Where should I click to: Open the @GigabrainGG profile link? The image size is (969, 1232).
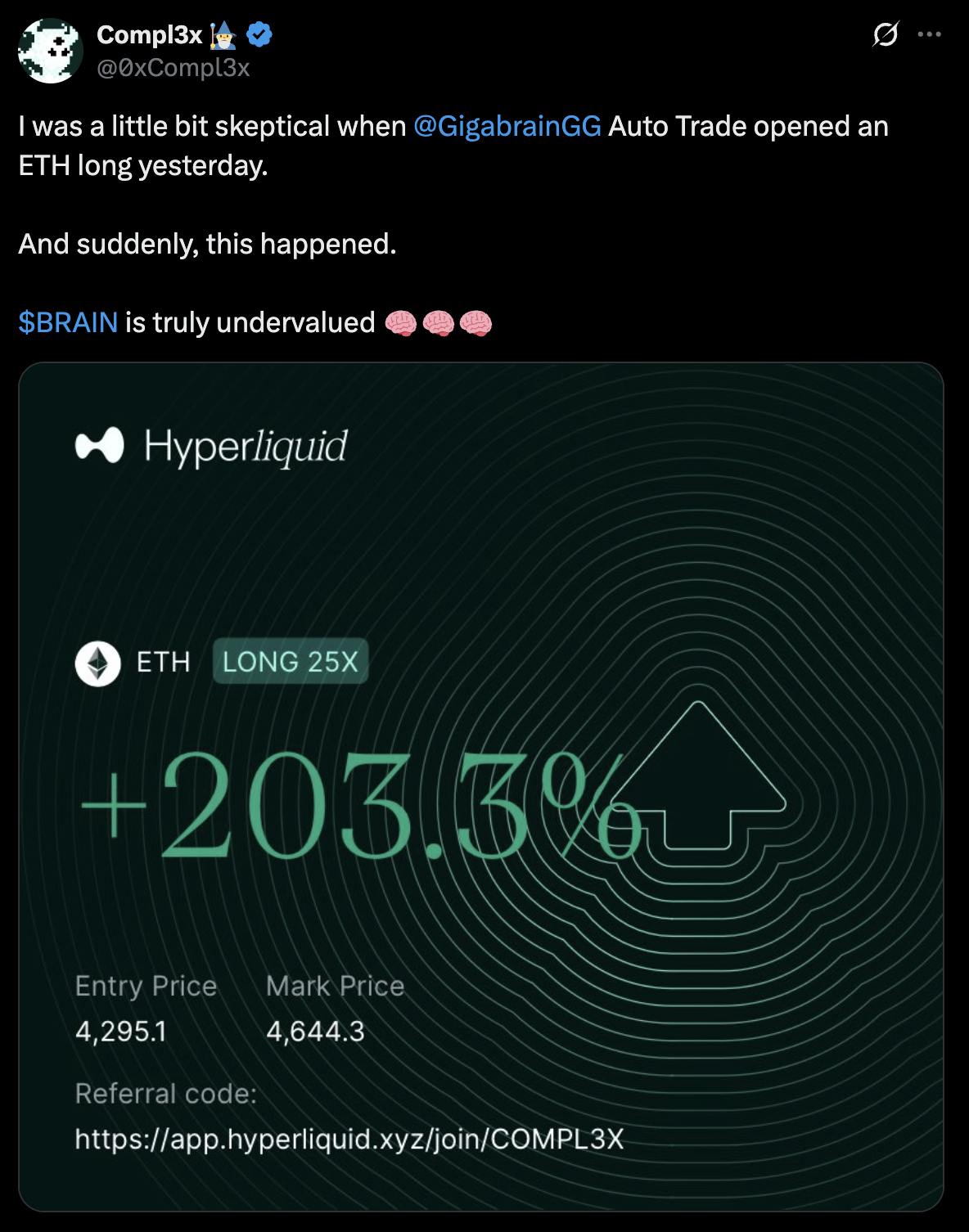coord(506,126)
